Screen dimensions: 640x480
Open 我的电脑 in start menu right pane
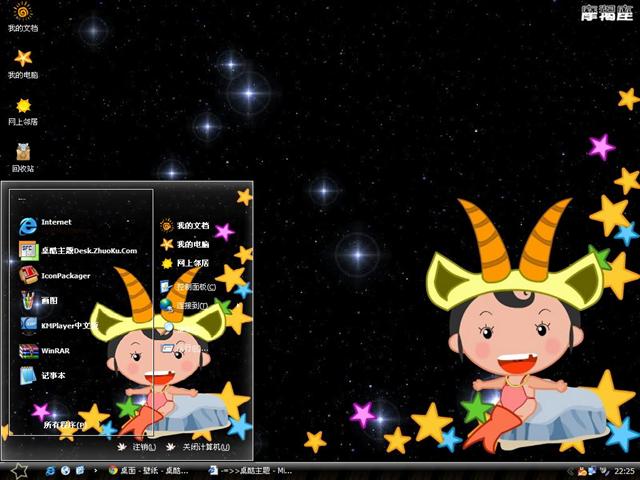pos(184,244)
